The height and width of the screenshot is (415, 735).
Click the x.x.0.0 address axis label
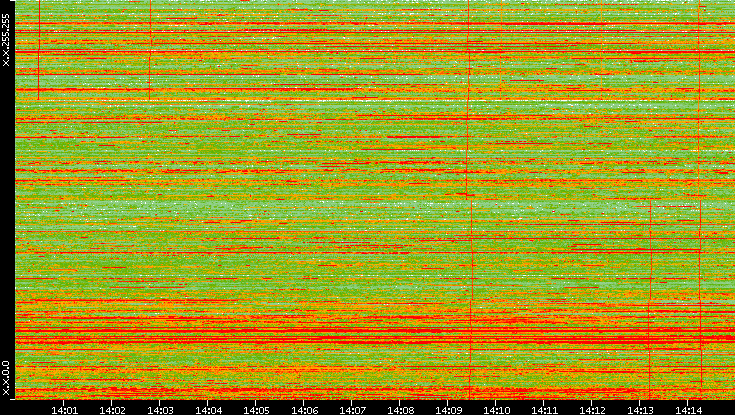coord(6,379)
